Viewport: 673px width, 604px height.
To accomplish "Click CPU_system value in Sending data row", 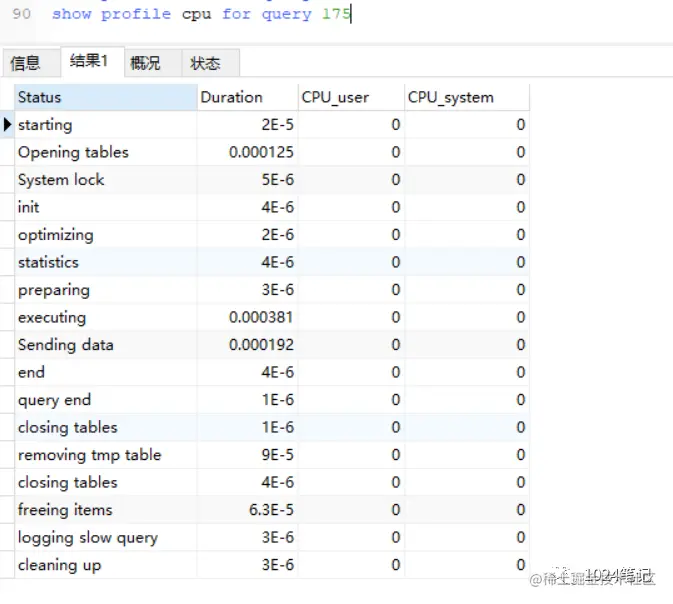I will click(x=521, y=345).
